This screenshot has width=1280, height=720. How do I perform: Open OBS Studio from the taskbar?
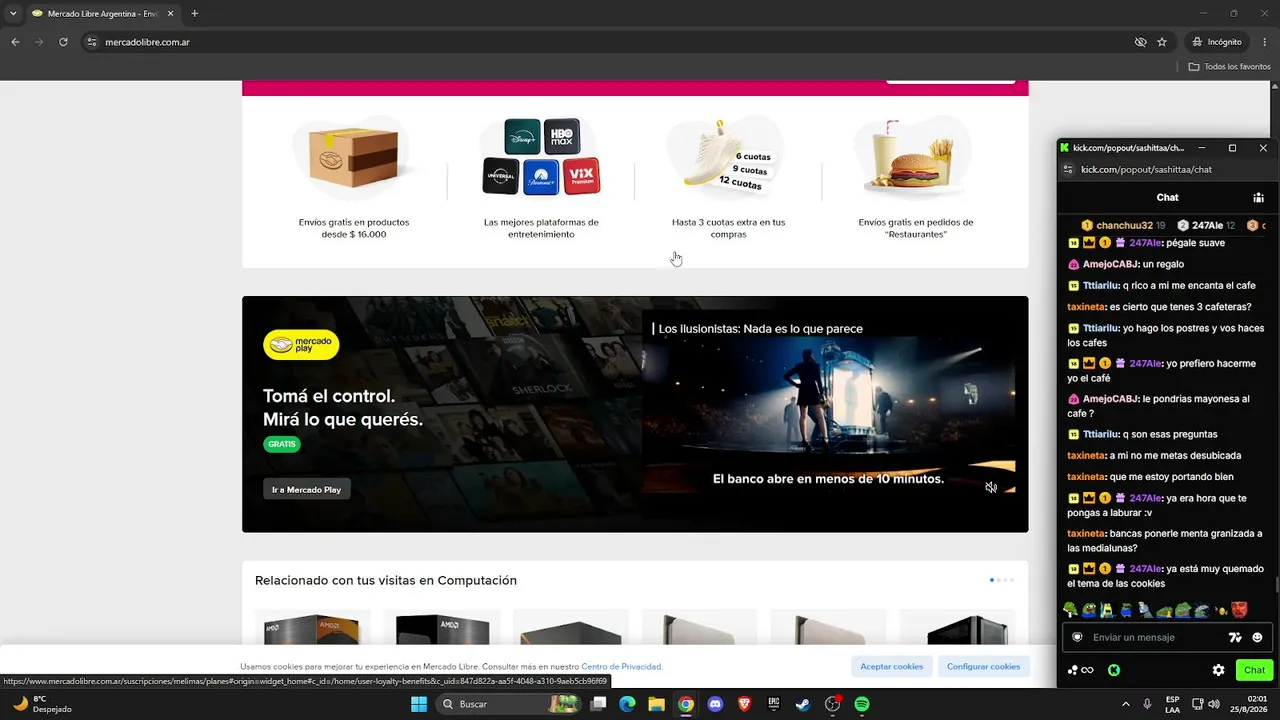(833, 704)
